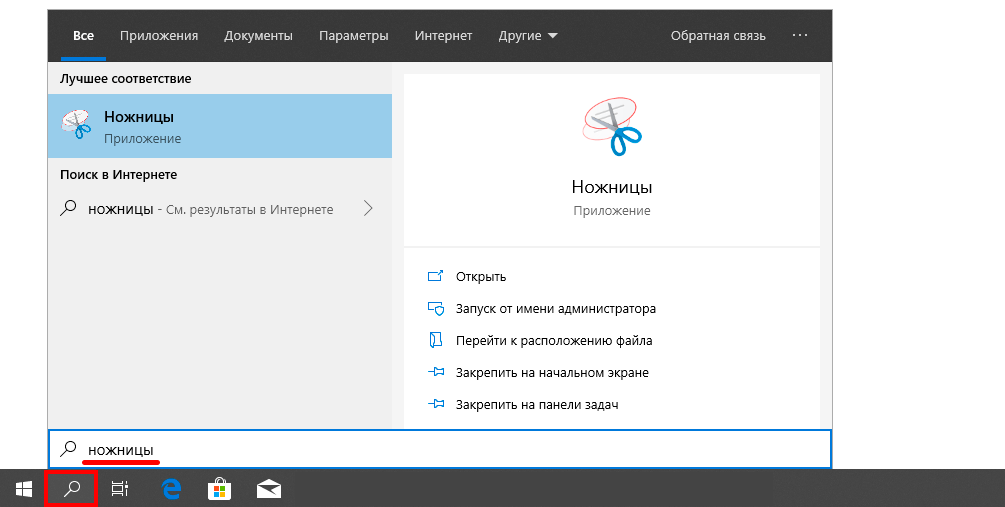Click Открыть to launch Ножницы
This screenshot has height=507, width=1005.
point(481,276)
